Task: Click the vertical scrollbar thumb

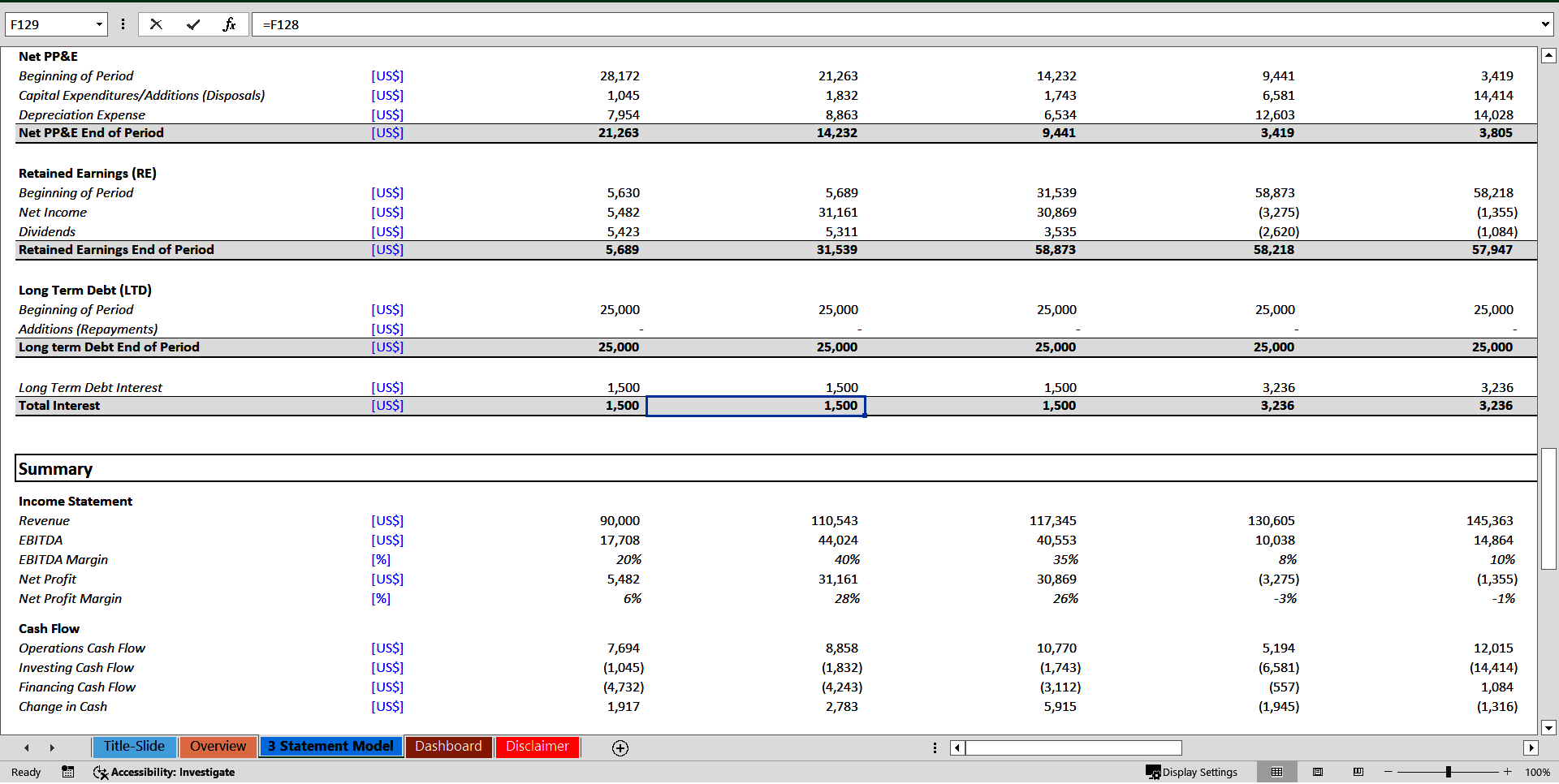Action: tap(1548, 508)
